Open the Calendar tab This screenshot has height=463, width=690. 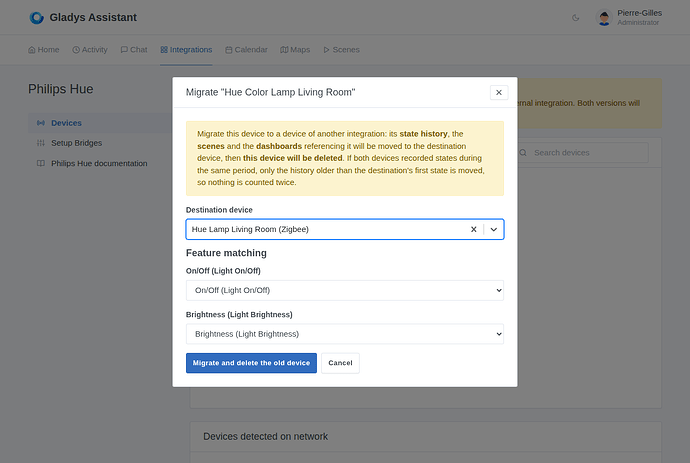(246, 50)
